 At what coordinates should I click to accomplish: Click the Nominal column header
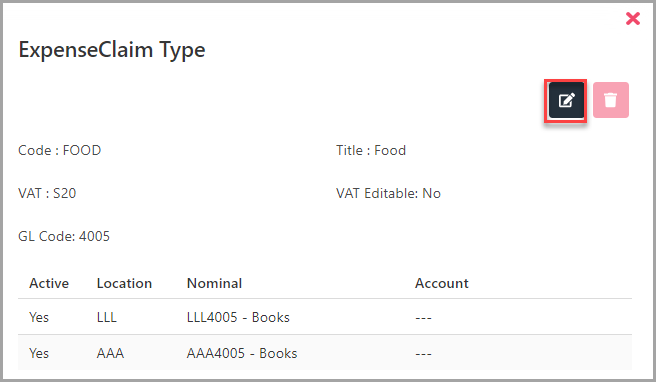[x=214, y=283]
